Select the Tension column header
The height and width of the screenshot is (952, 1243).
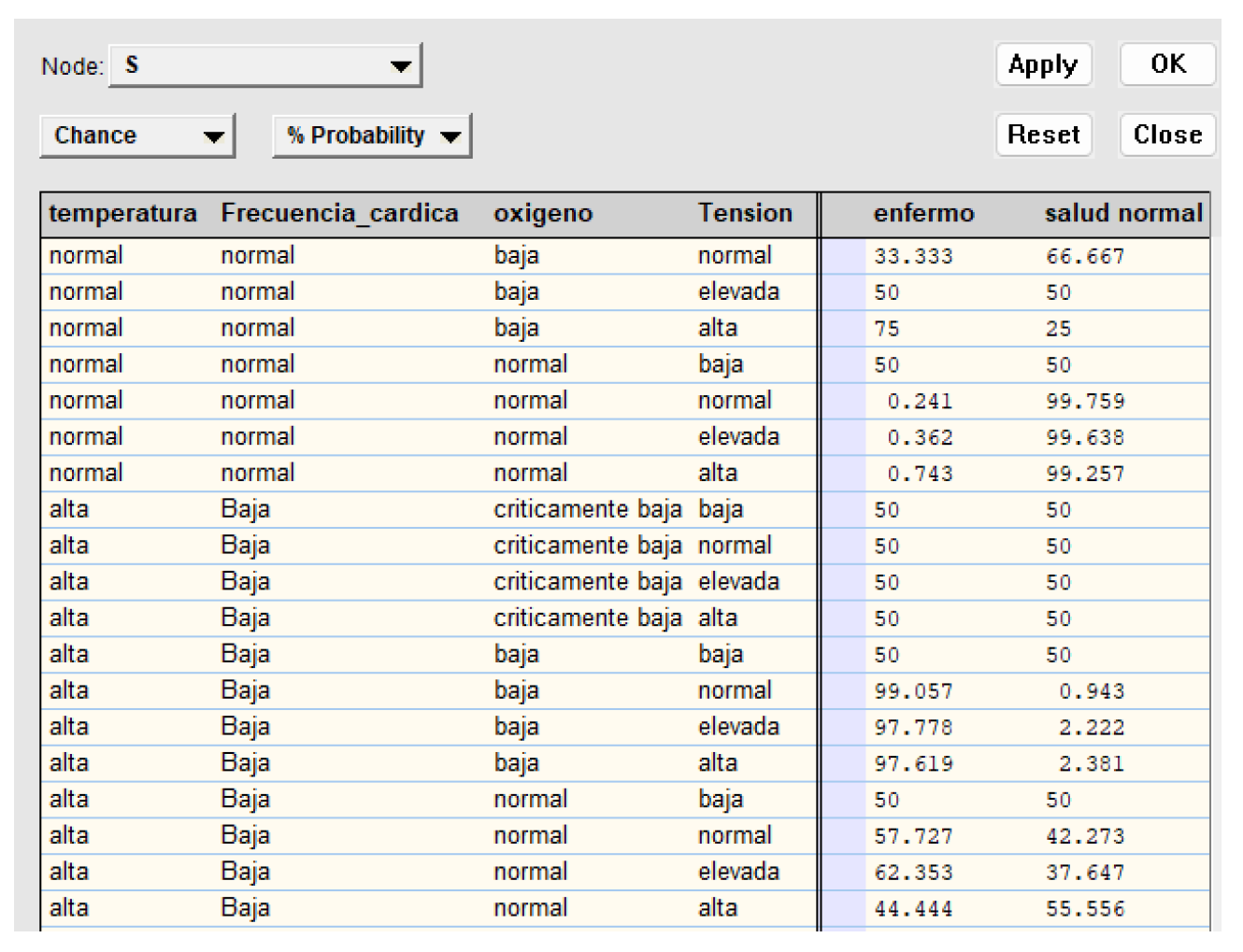[747, 213]
